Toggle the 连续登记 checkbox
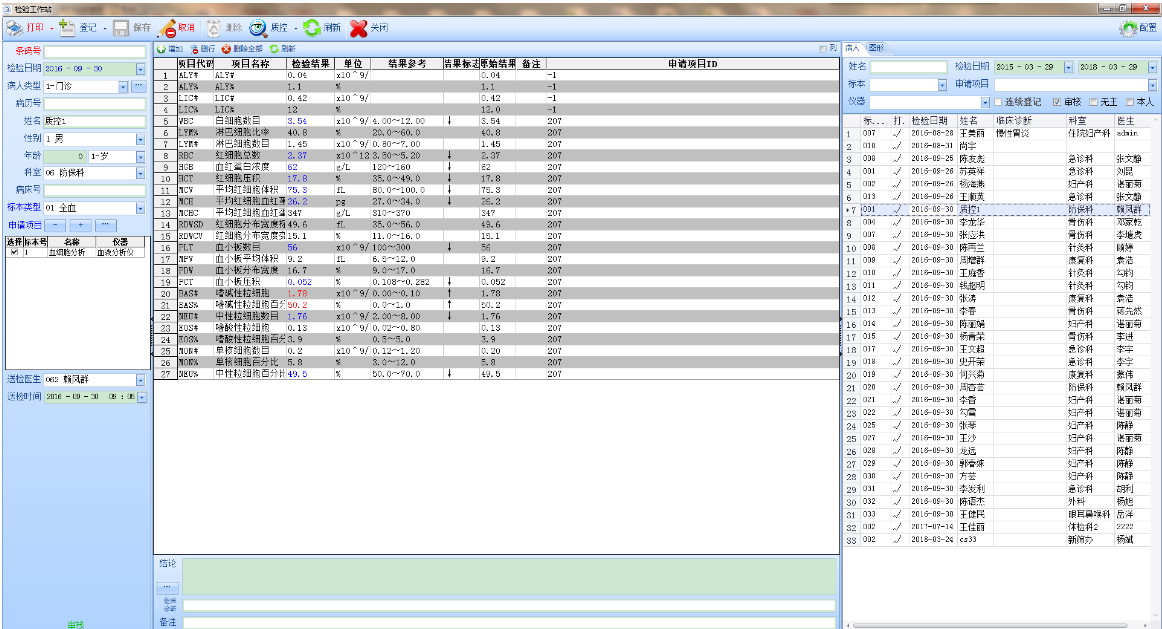The image size is (1162, 629). pos(997,102)
